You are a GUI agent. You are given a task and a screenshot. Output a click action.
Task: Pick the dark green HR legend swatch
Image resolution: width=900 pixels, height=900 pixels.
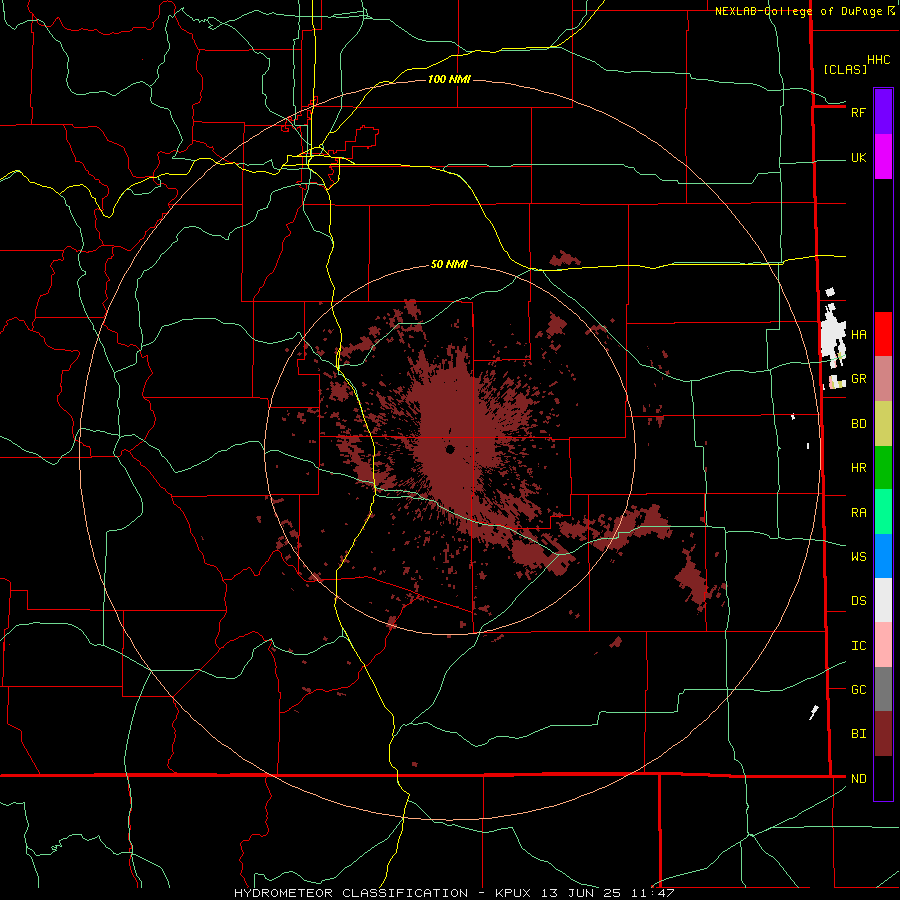(883, 468)
